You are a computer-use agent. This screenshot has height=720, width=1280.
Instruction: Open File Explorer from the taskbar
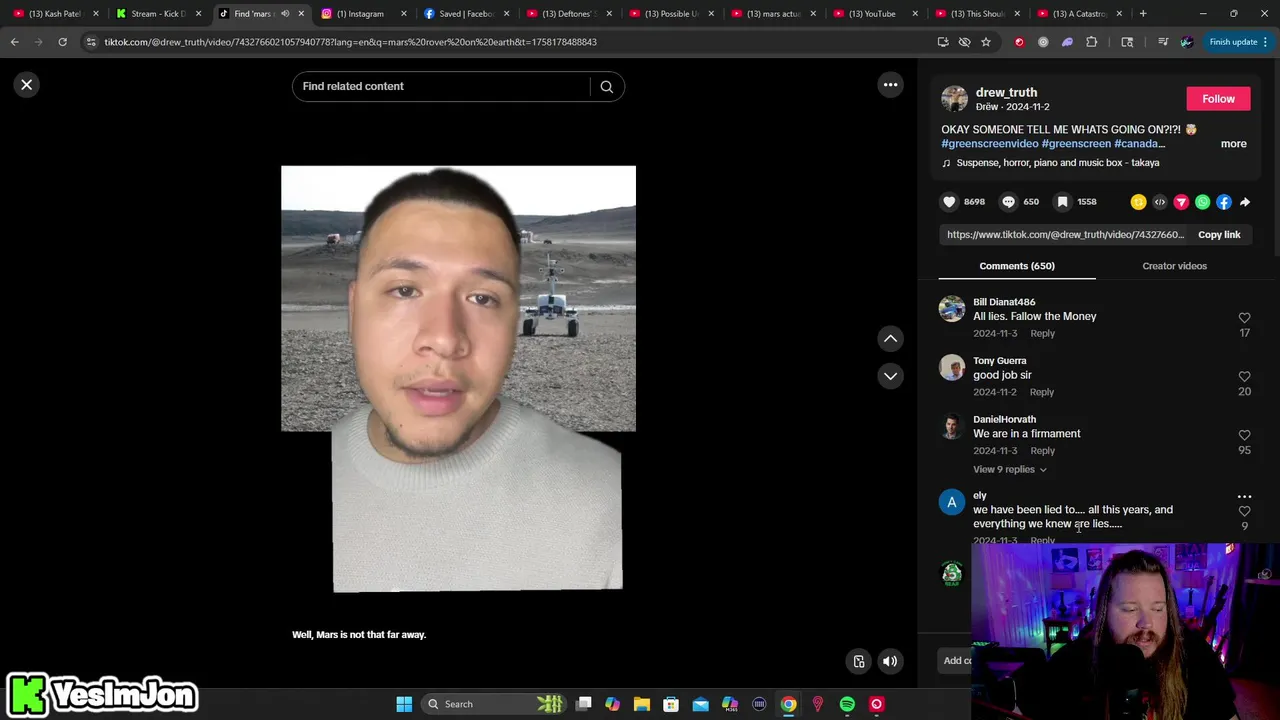pyautogui.click(x=642, y=704)
